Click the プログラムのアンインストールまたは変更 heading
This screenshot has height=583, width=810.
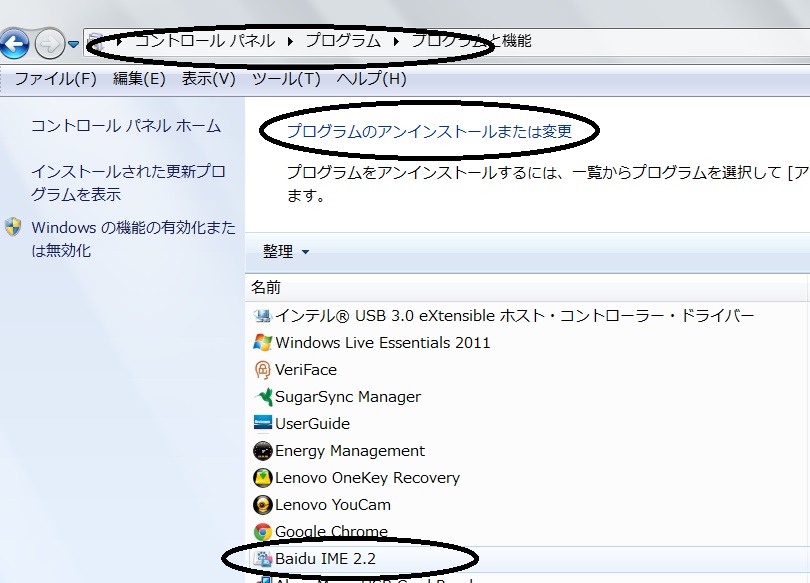pos(429,131)
